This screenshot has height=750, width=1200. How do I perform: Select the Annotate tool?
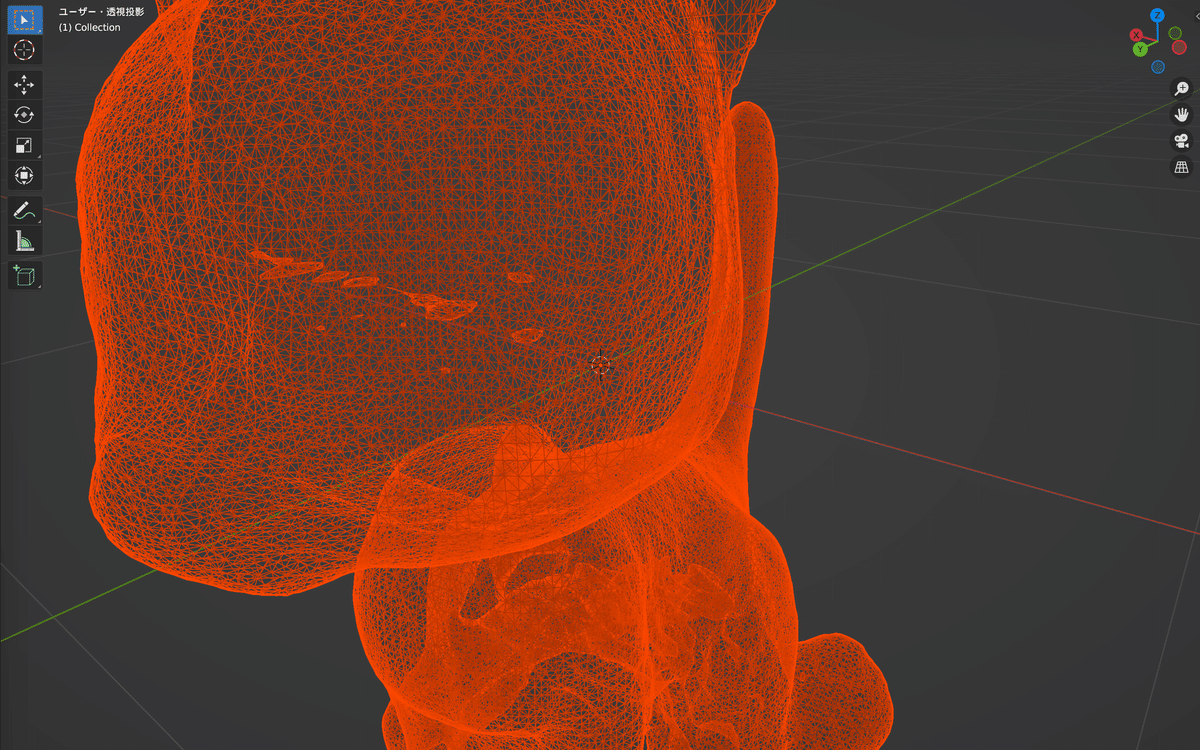pyautogui.click(x=24, y=210)
